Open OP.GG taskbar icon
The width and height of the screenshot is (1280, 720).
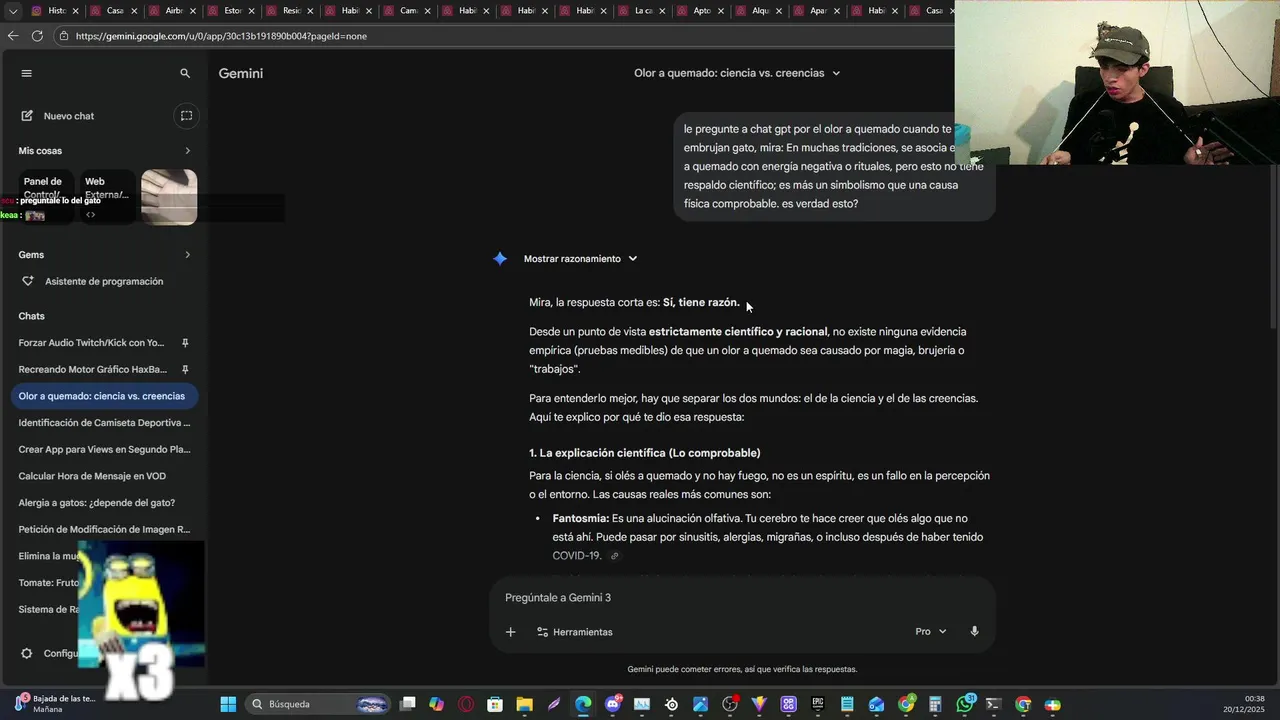[x=789, y=704]
